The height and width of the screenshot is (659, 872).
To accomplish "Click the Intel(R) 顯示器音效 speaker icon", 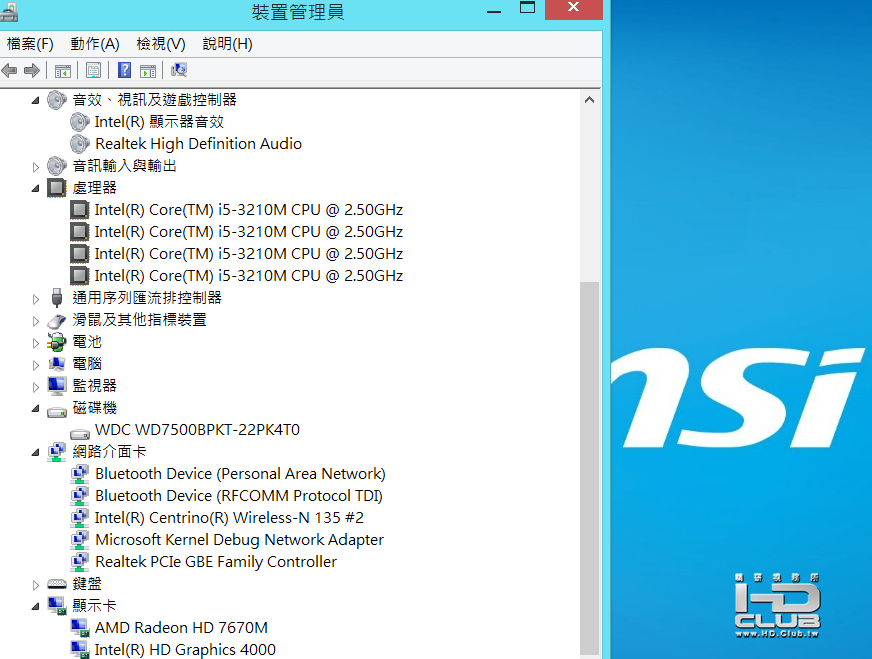I will pos(80,122).
